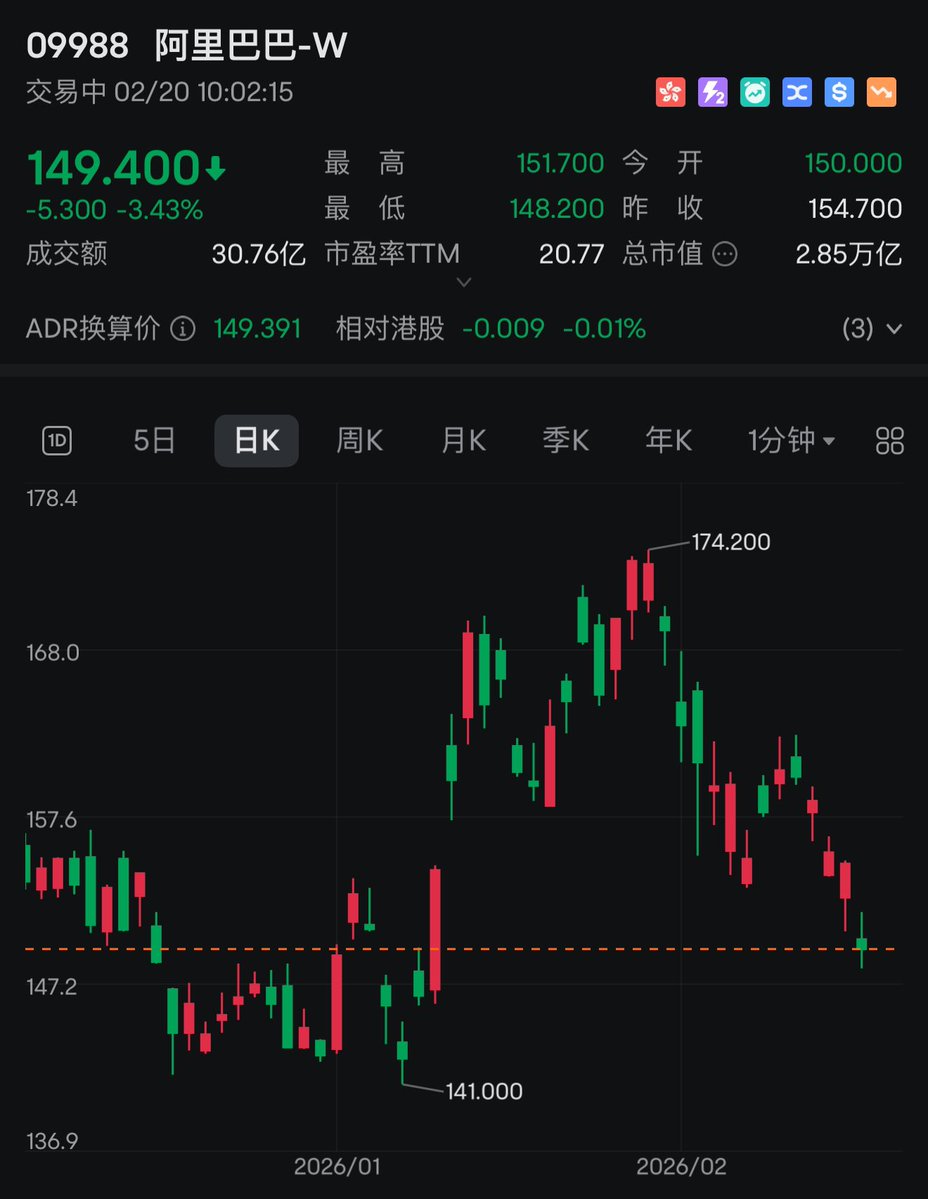Switch to the 周K chart tab
Screen dimensions: 928x1199
point(359,440)
